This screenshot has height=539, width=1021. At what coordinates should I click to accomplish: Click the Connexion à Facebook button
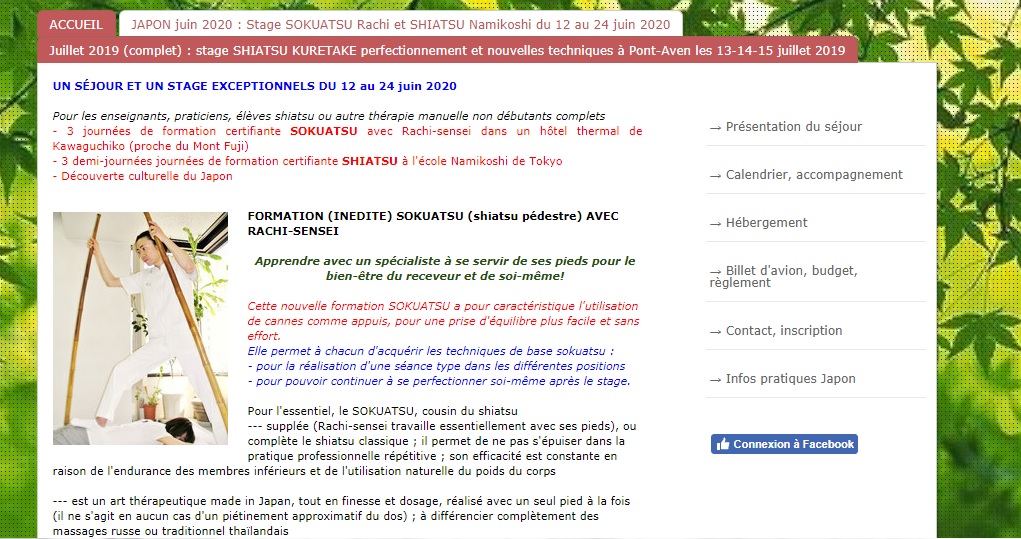pos(784,444)
